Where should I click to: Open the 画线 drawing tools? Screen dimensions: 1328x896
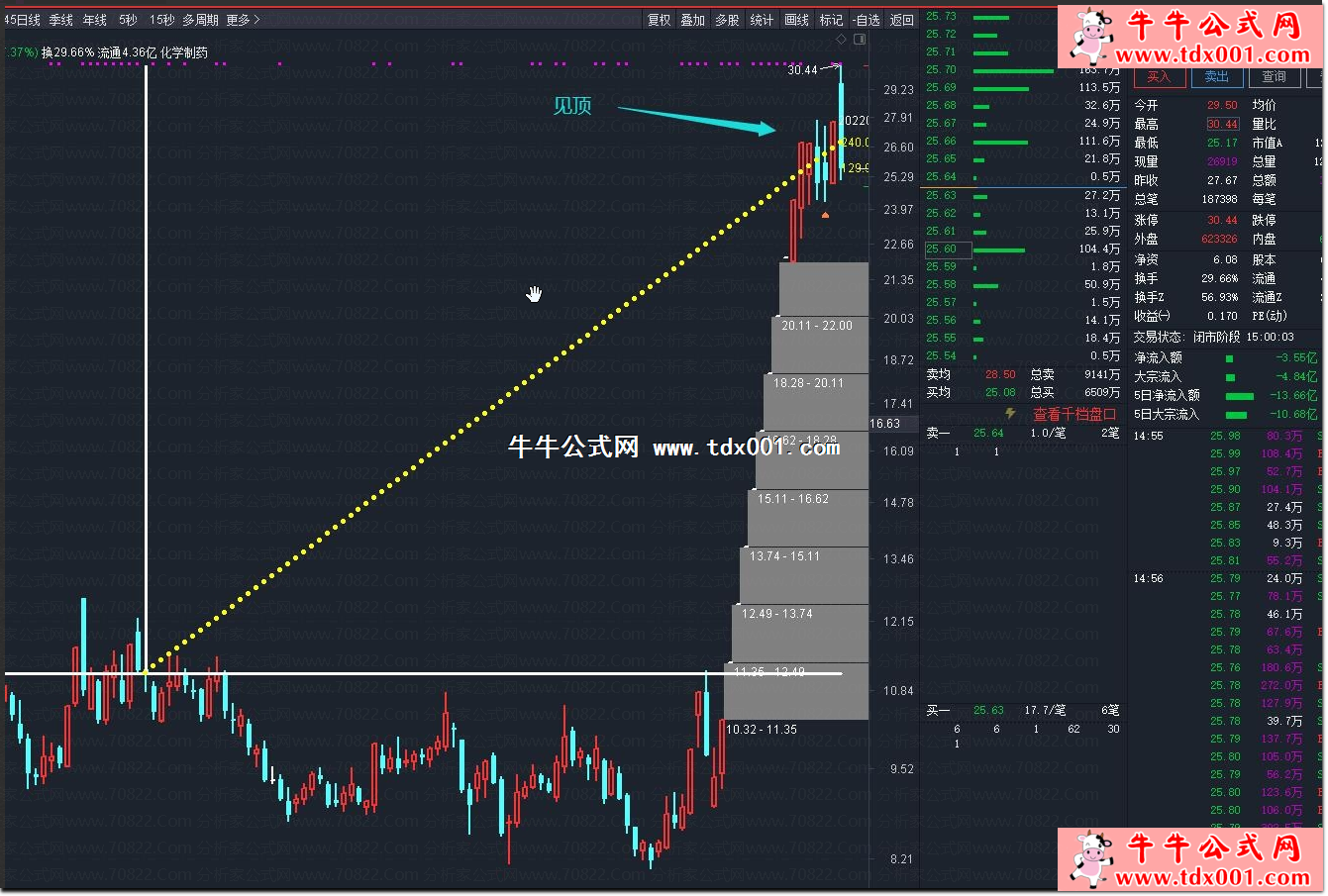(797, 20)
